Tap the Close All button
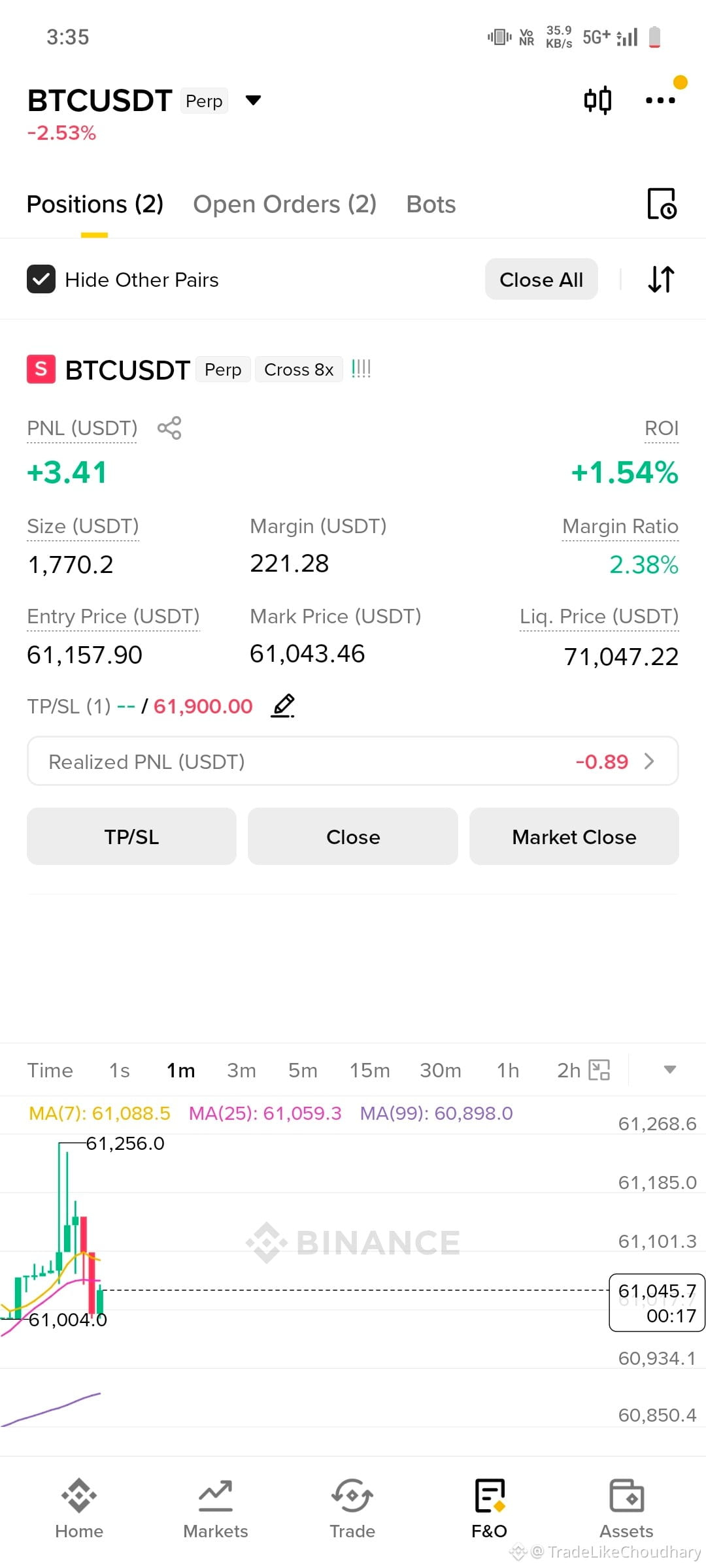This screenshot has width=706, height=1568. [x=541, y=279]
